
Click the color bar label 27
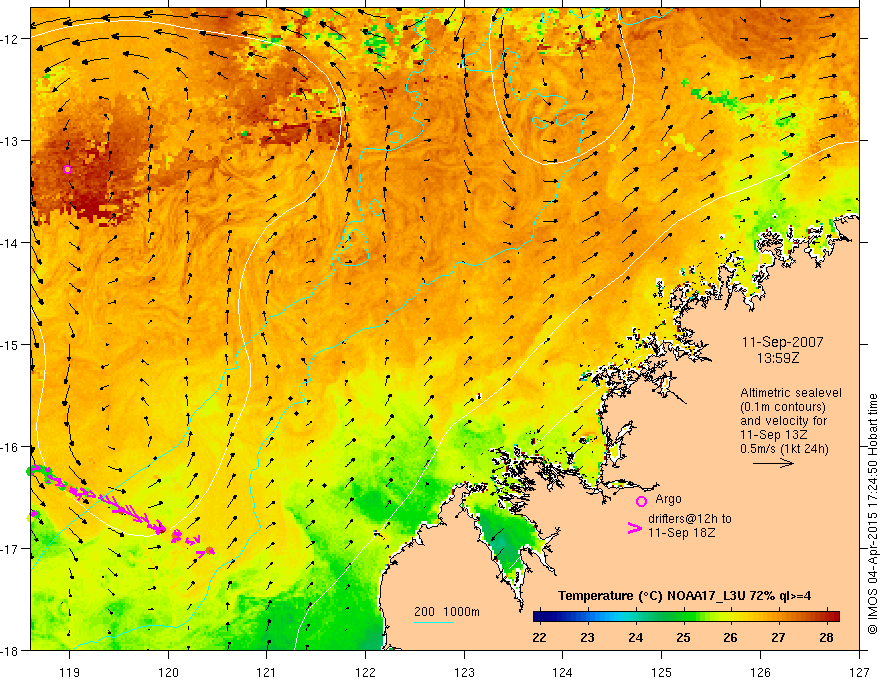(x=778, y=638)
